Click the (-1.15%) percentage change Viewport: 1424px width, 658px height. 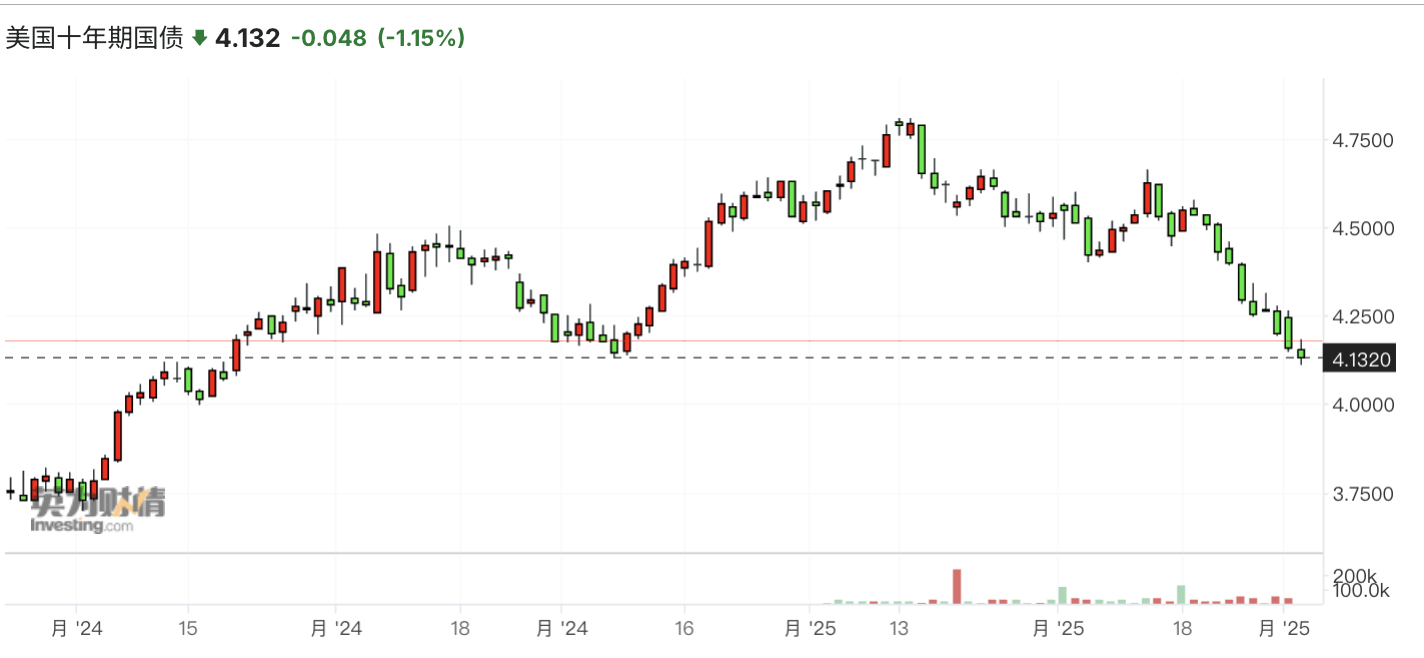[421, 38]
